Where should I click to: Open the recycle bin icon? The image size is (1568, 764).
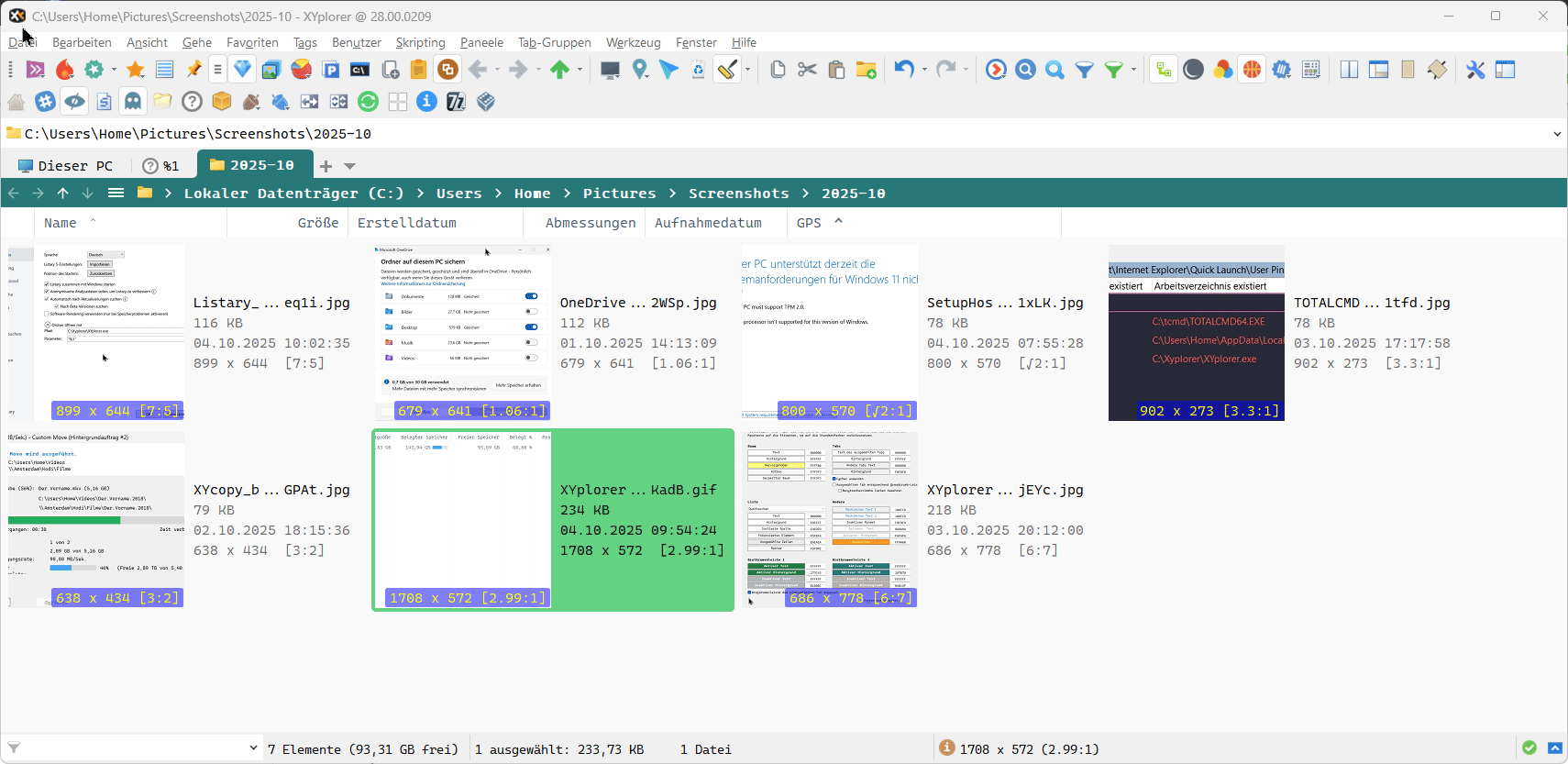(698, 70)
